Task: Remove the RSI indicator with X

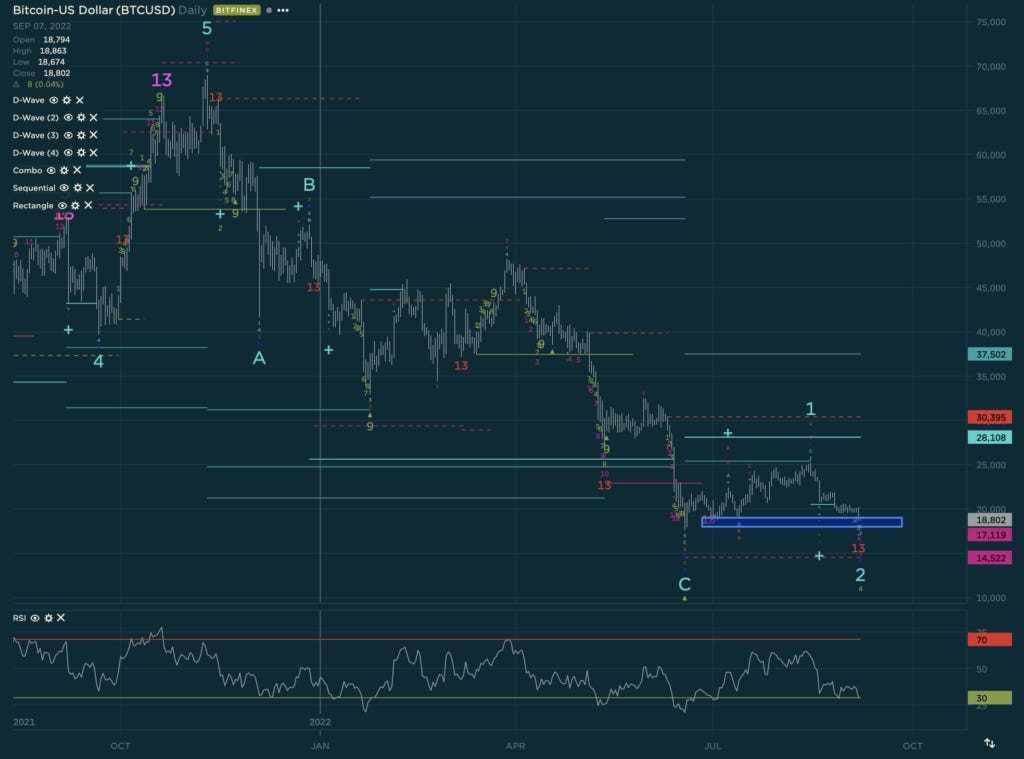Action: (61, 618)
